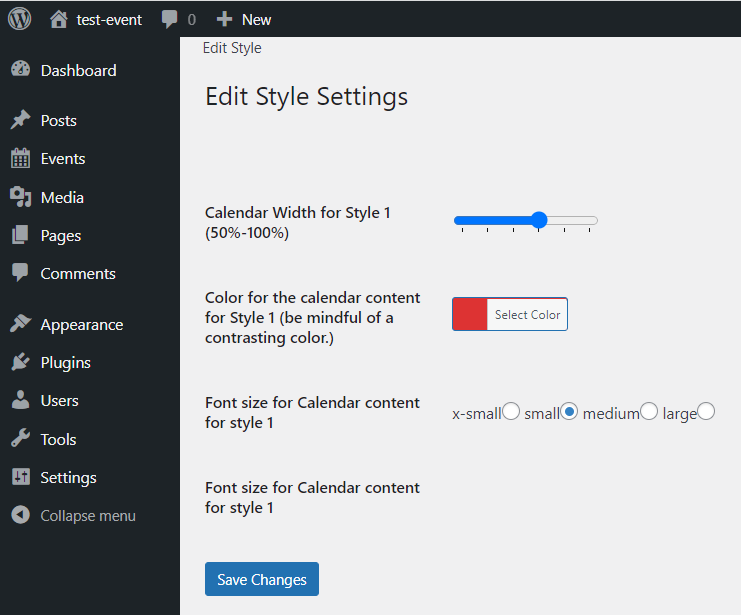Select the large font size radio

pyautogui.click(x=706, y=411)
